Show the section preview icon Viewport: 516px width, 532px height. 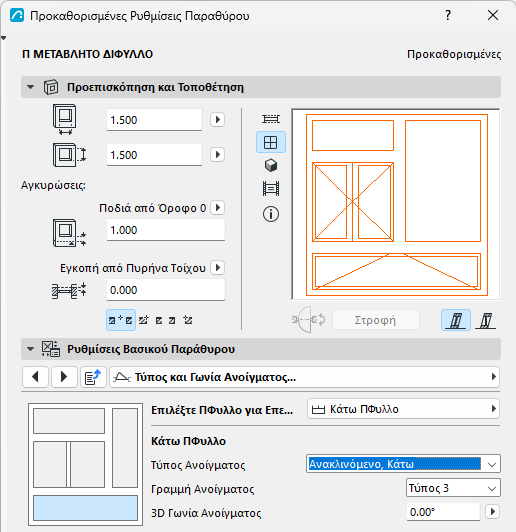coord(271,189)
